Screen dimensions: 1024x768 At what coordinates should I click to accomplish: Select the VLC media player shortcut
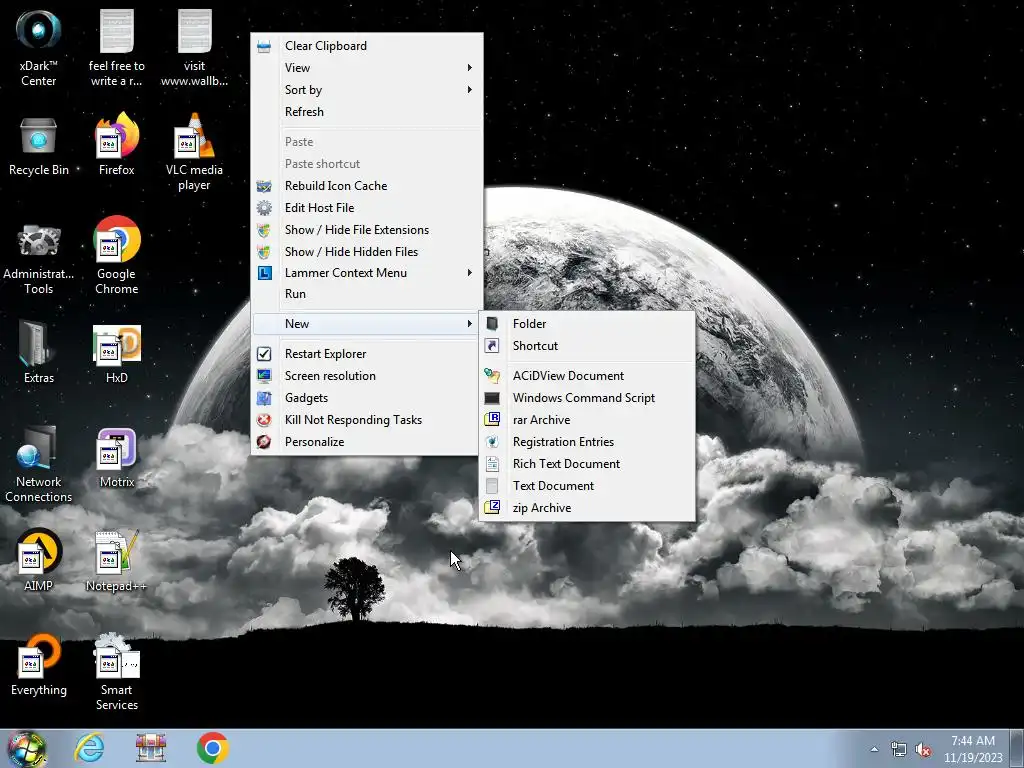194,152
